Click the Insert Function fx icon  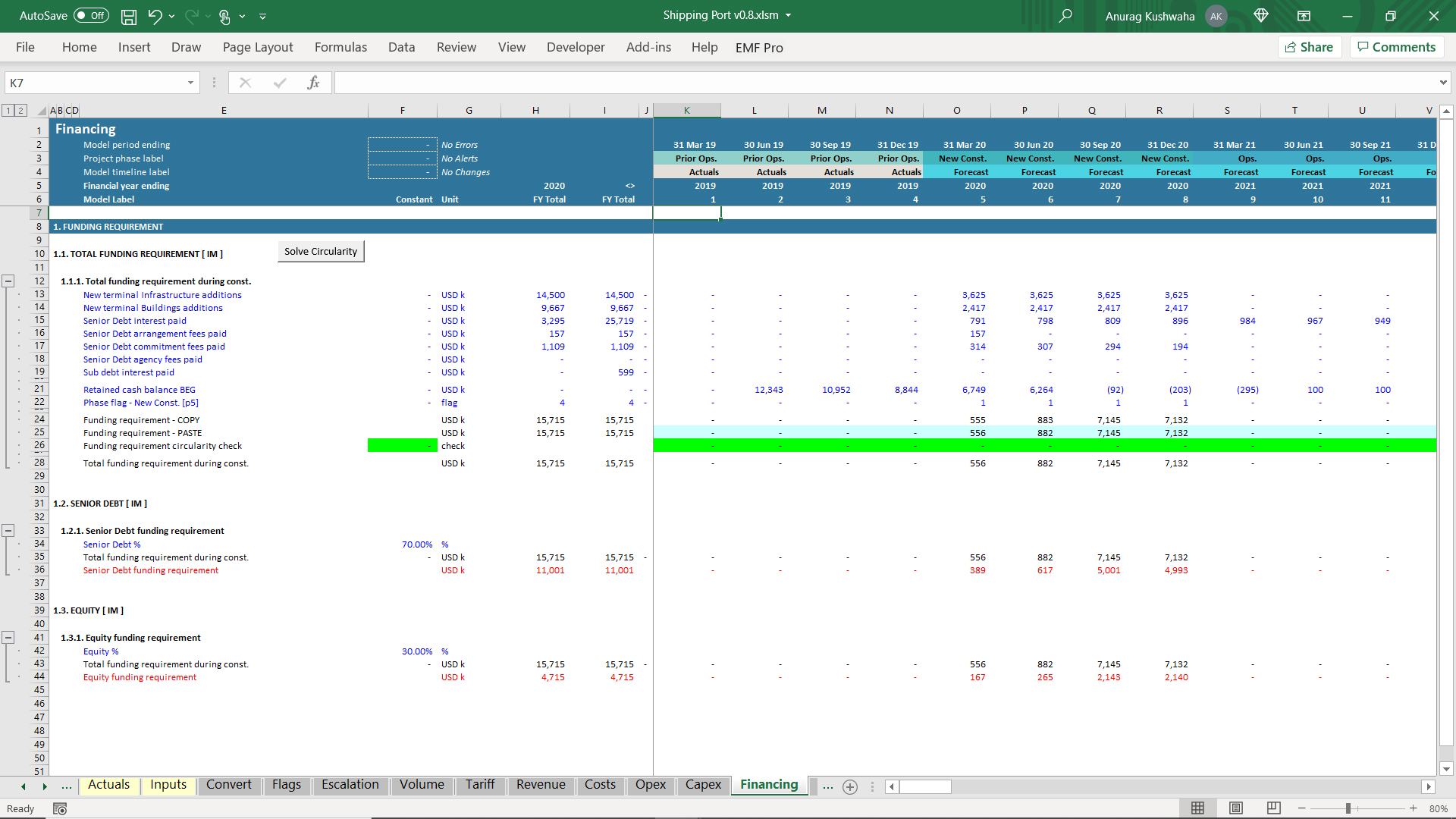click(313, 83)
